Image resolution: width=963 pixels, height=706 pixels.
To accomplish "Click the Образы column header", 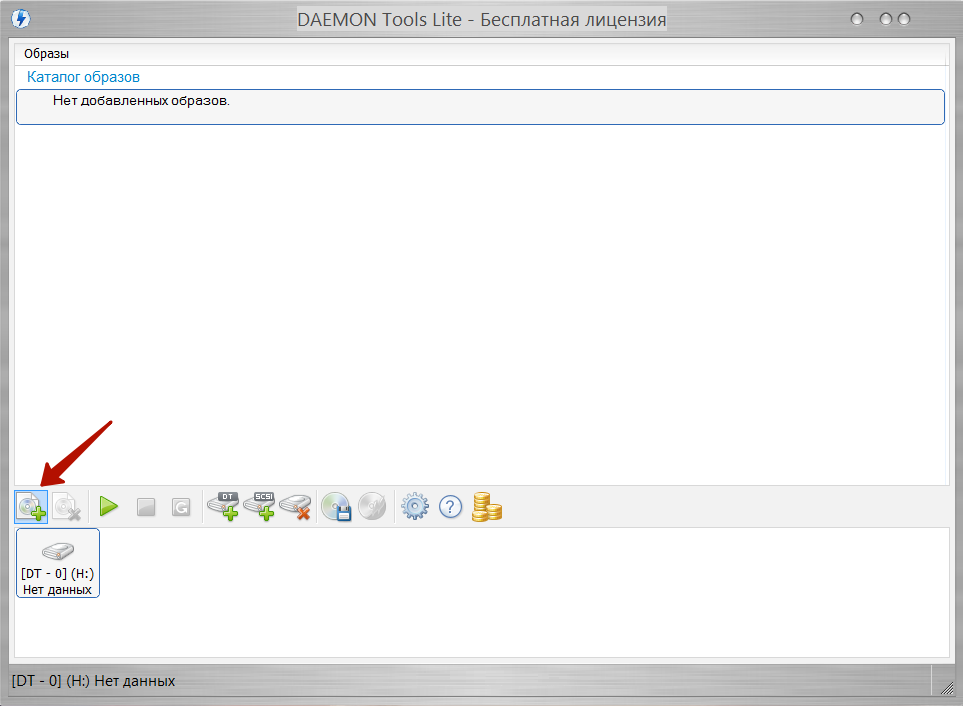I will 47,54.
